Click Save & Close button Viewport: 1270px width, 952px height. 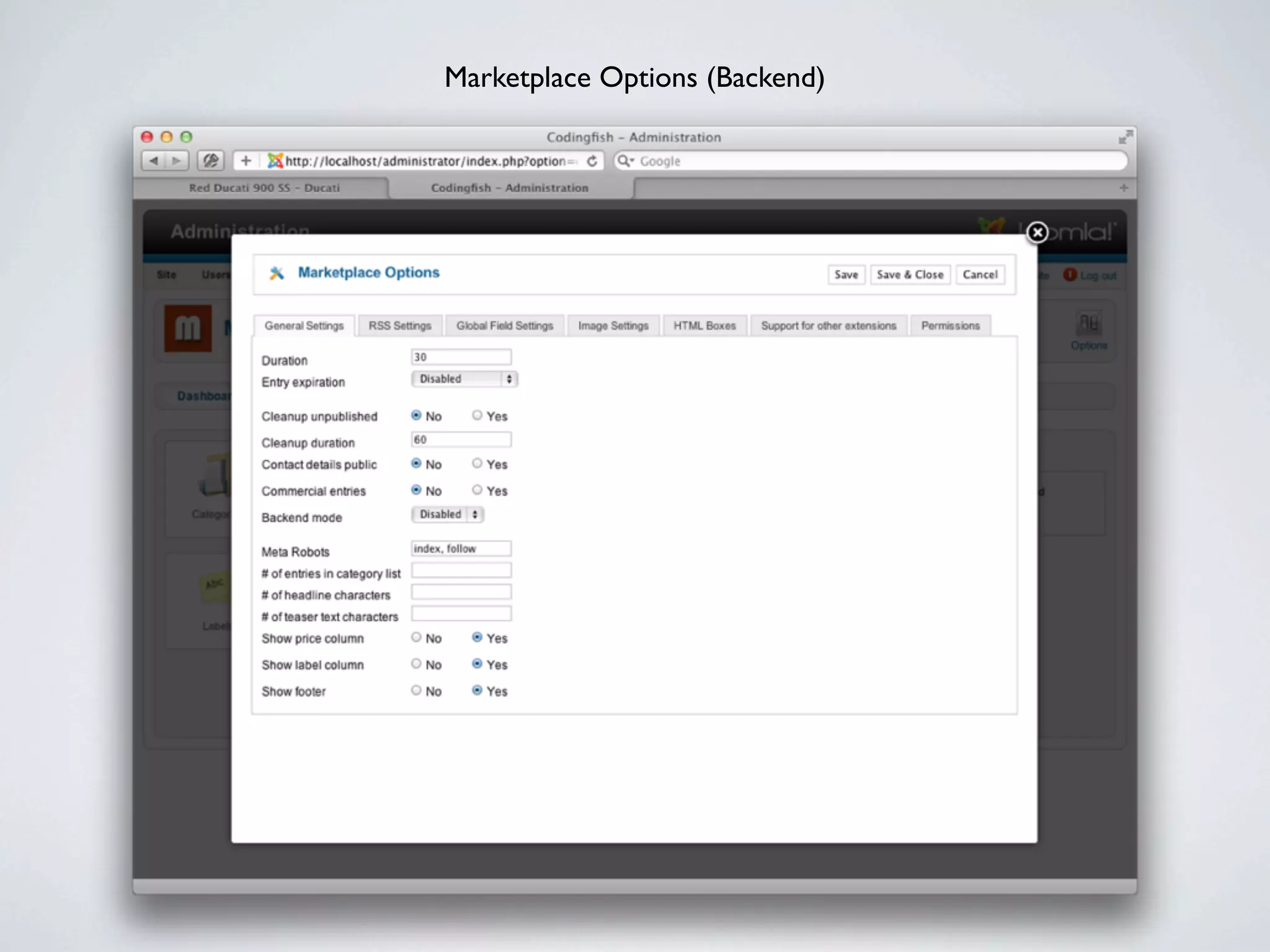coord(910,275)
